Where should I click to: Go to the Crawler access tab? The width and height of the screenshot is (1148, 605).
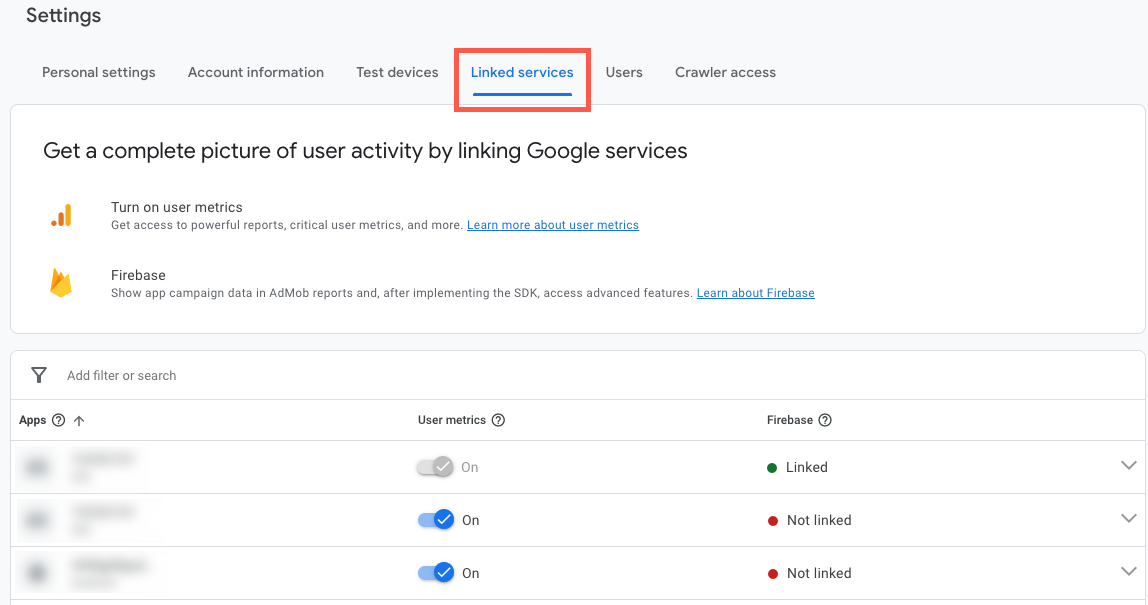click(725, 72)
